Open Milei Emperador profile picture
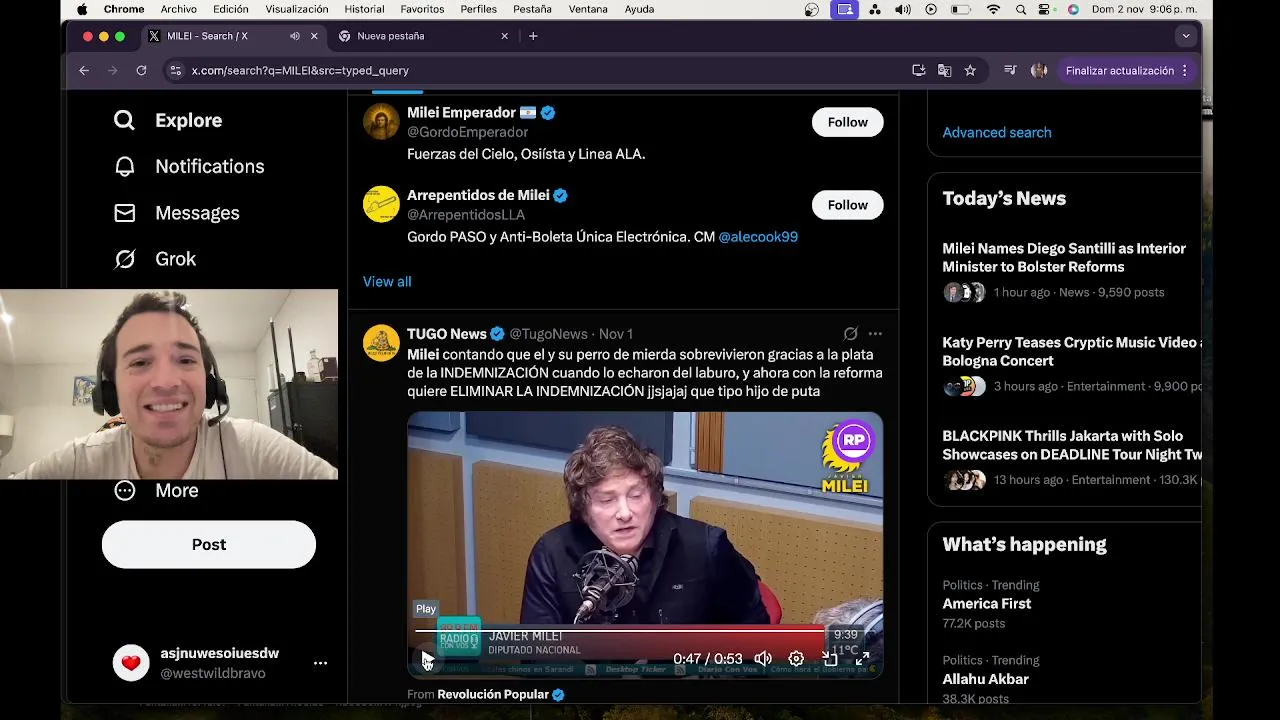1280x720 pixels. pyautogui.click(x=381, y=122)
